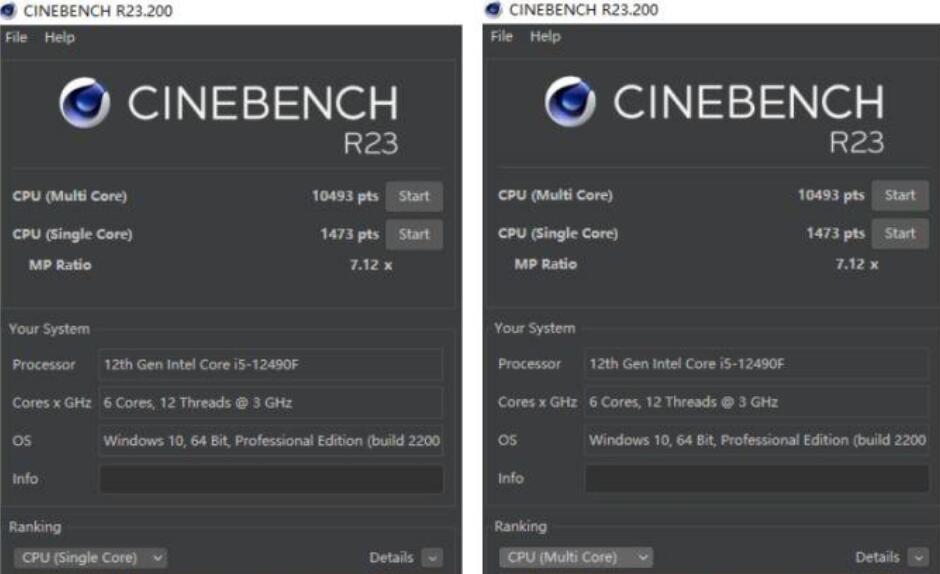Viewport: 940px width, 574px height.
Task: Click 'MP Ratio' label in left window
Action: [x=60, y=265]
